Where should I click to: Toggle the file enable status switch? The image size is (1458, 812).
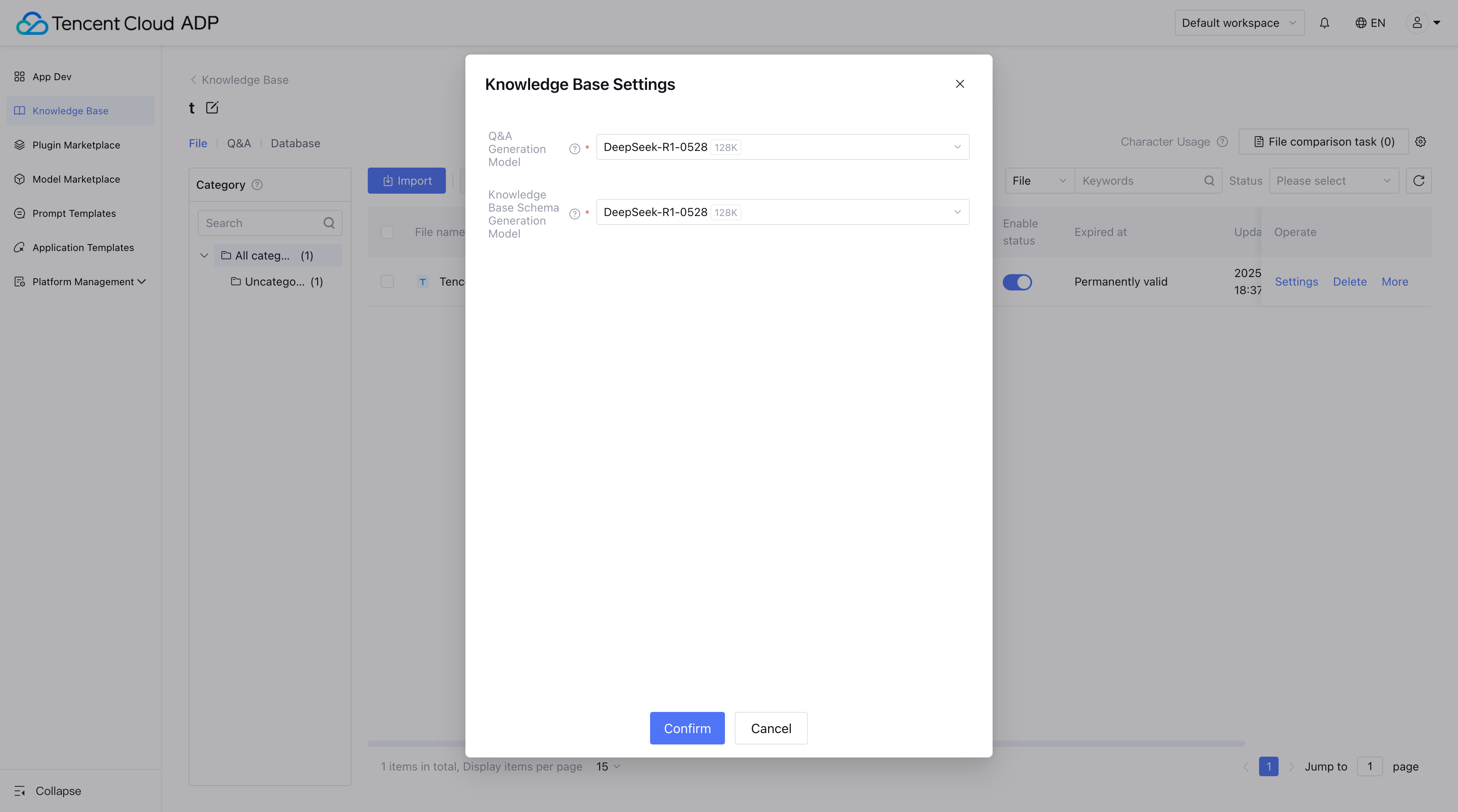click(1017, 282)
